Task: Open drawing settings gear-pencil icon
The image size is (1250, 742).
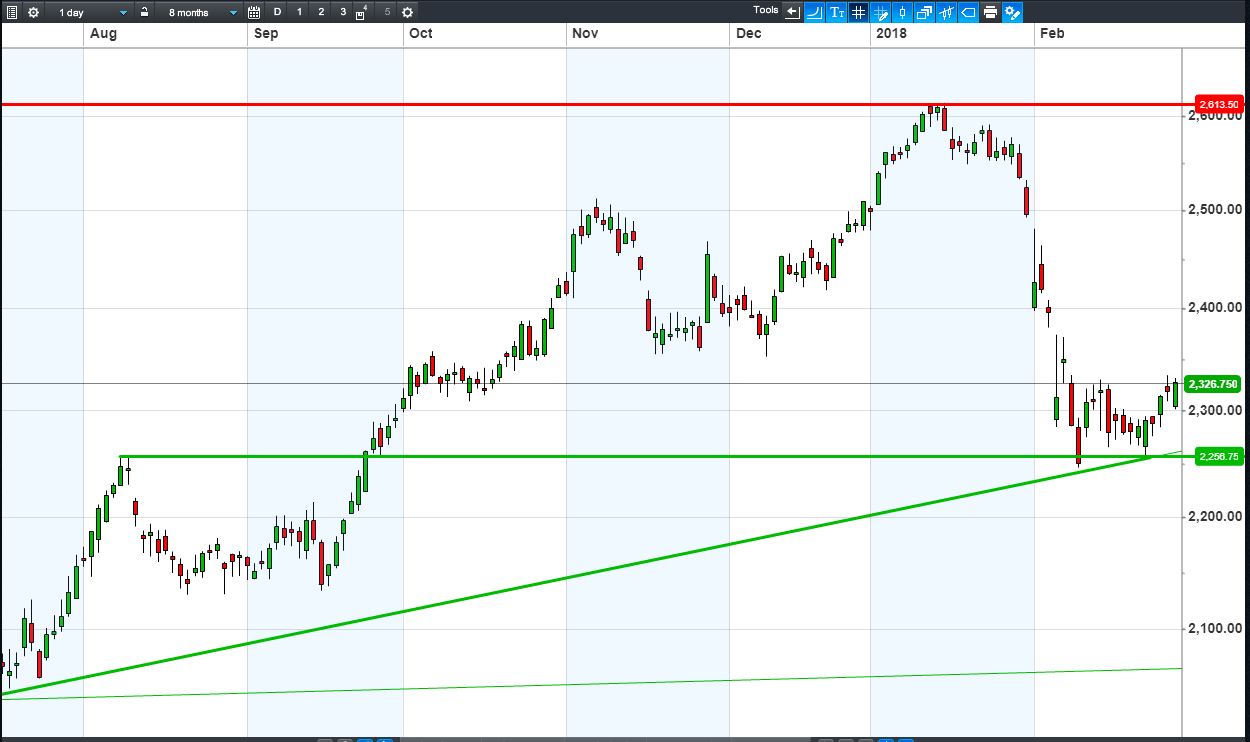Action: [1012, 12]
